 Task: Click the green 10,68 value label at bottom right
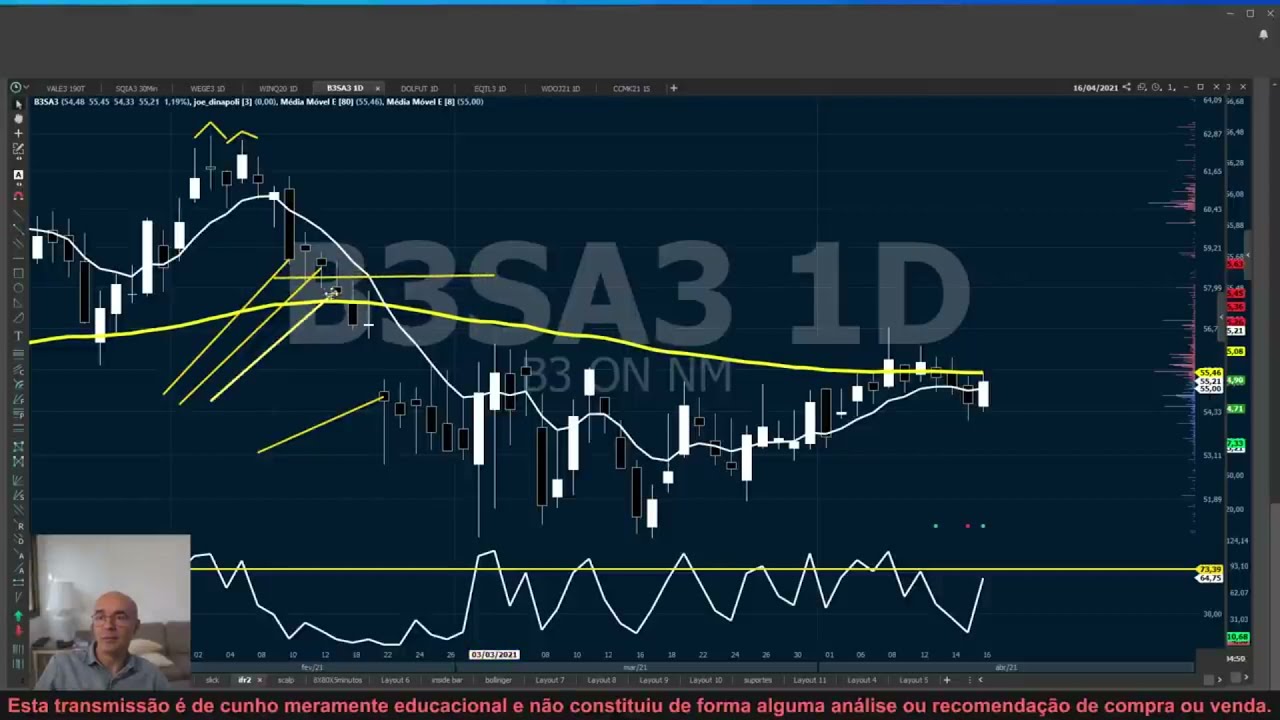[1237, 637]
